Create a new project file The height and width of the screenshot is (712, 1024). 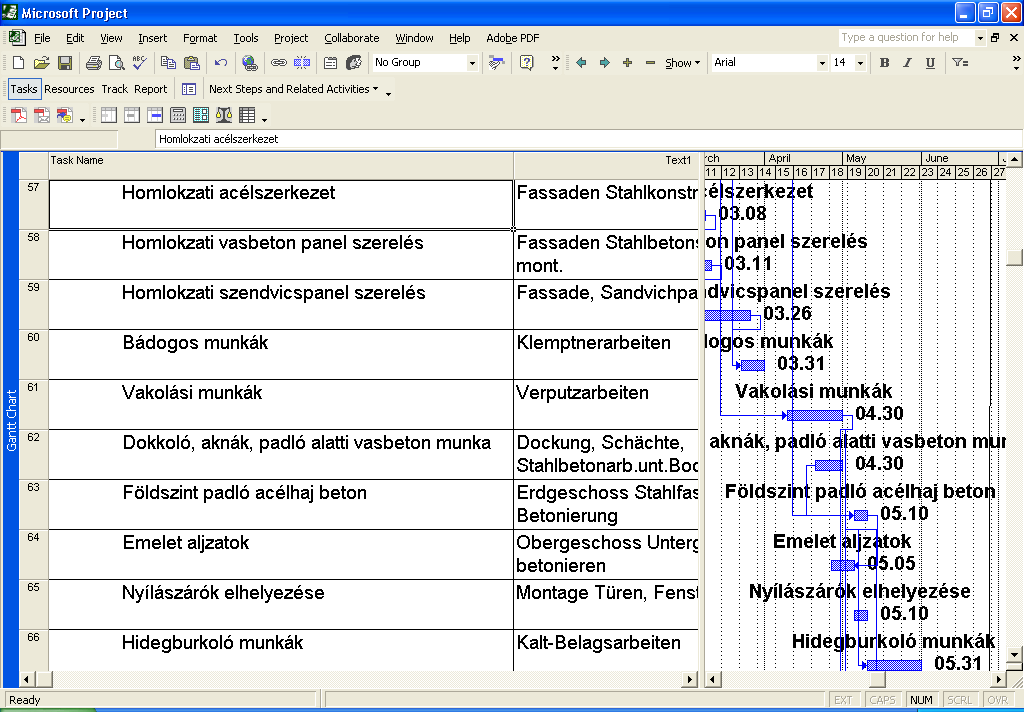(x=18, y=63)
